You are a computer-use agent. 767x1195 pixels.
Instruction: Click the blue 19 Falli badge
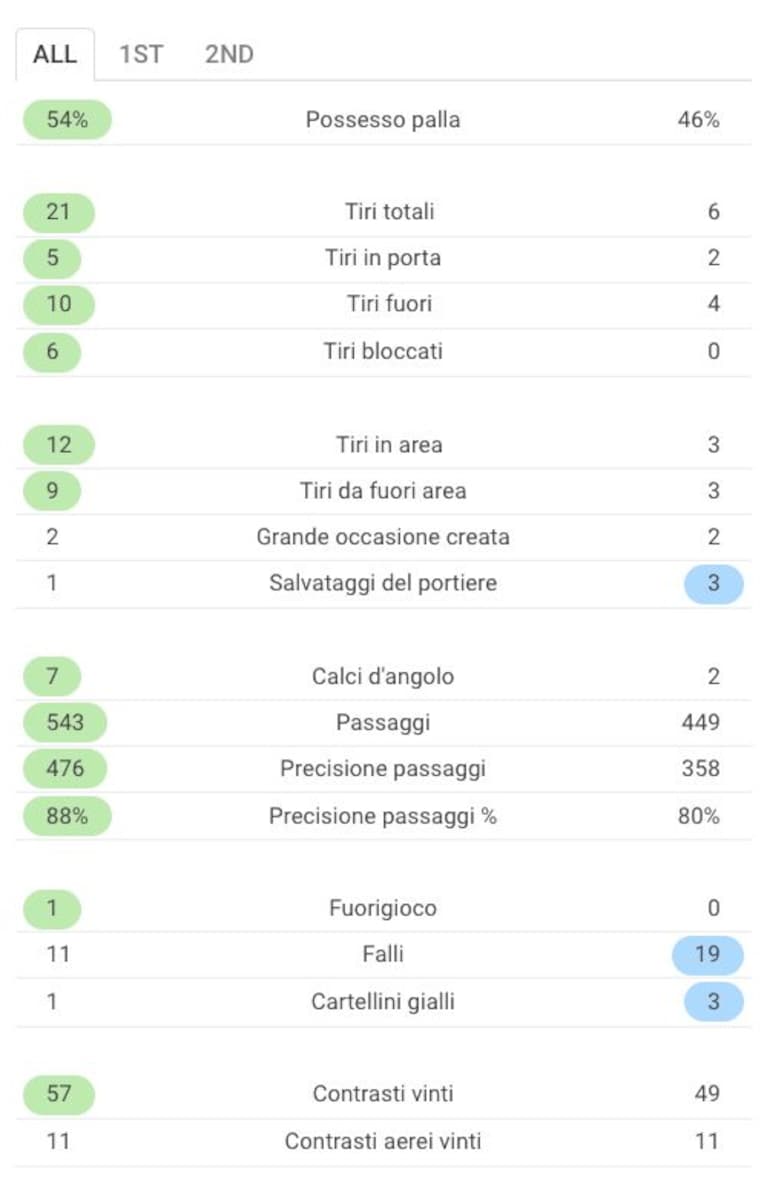click(708, 954)
